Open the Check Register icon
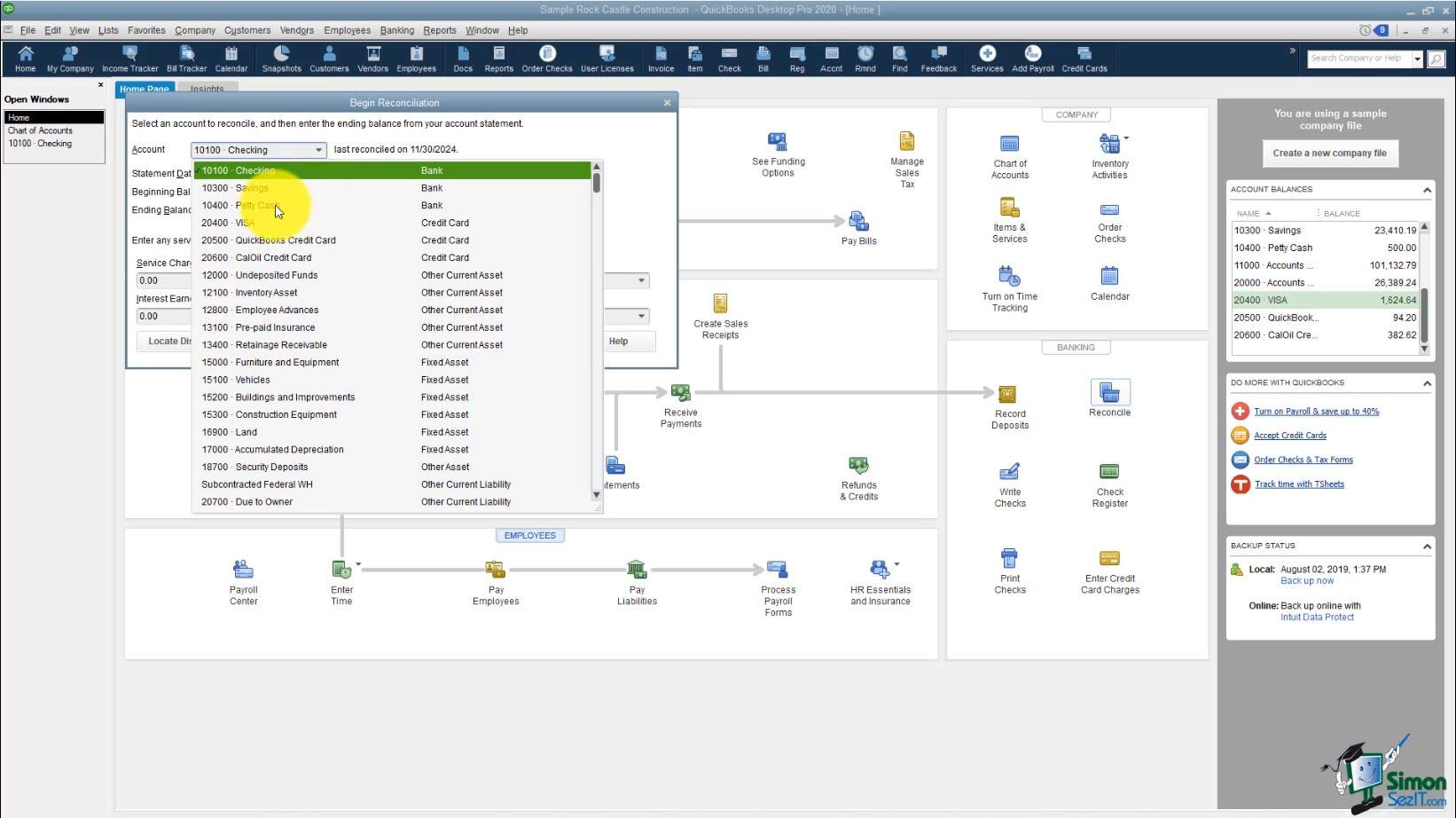 coord(1109,485)
